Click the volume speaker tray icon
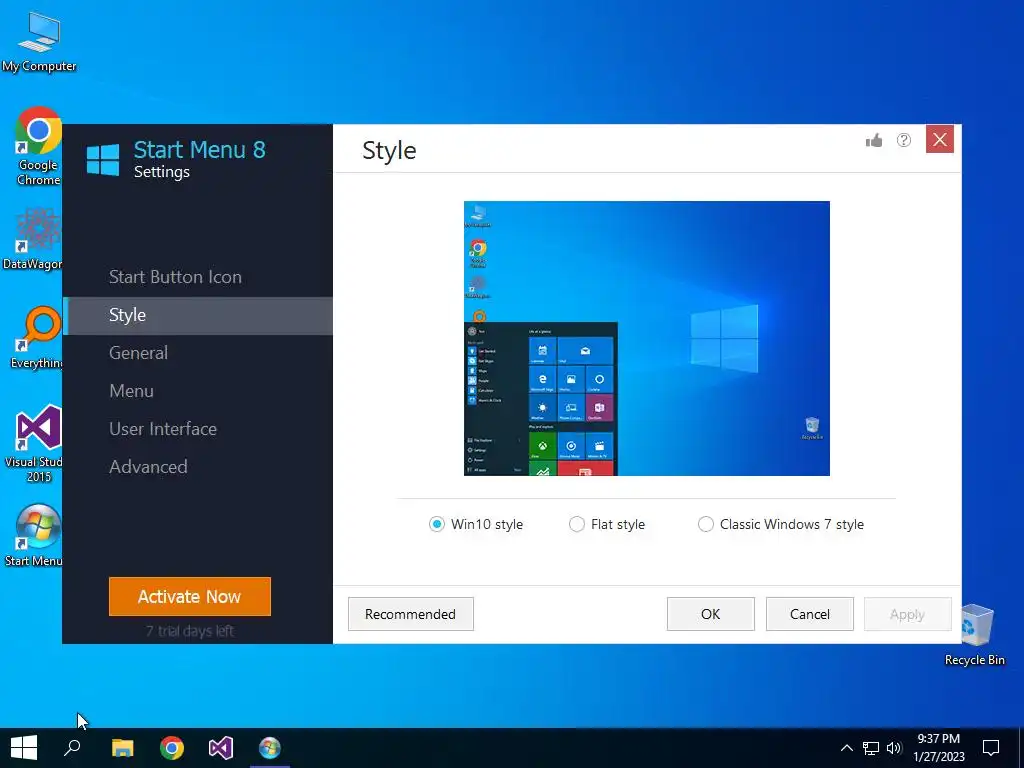1024x768 pixels. [x=894, y=748]
